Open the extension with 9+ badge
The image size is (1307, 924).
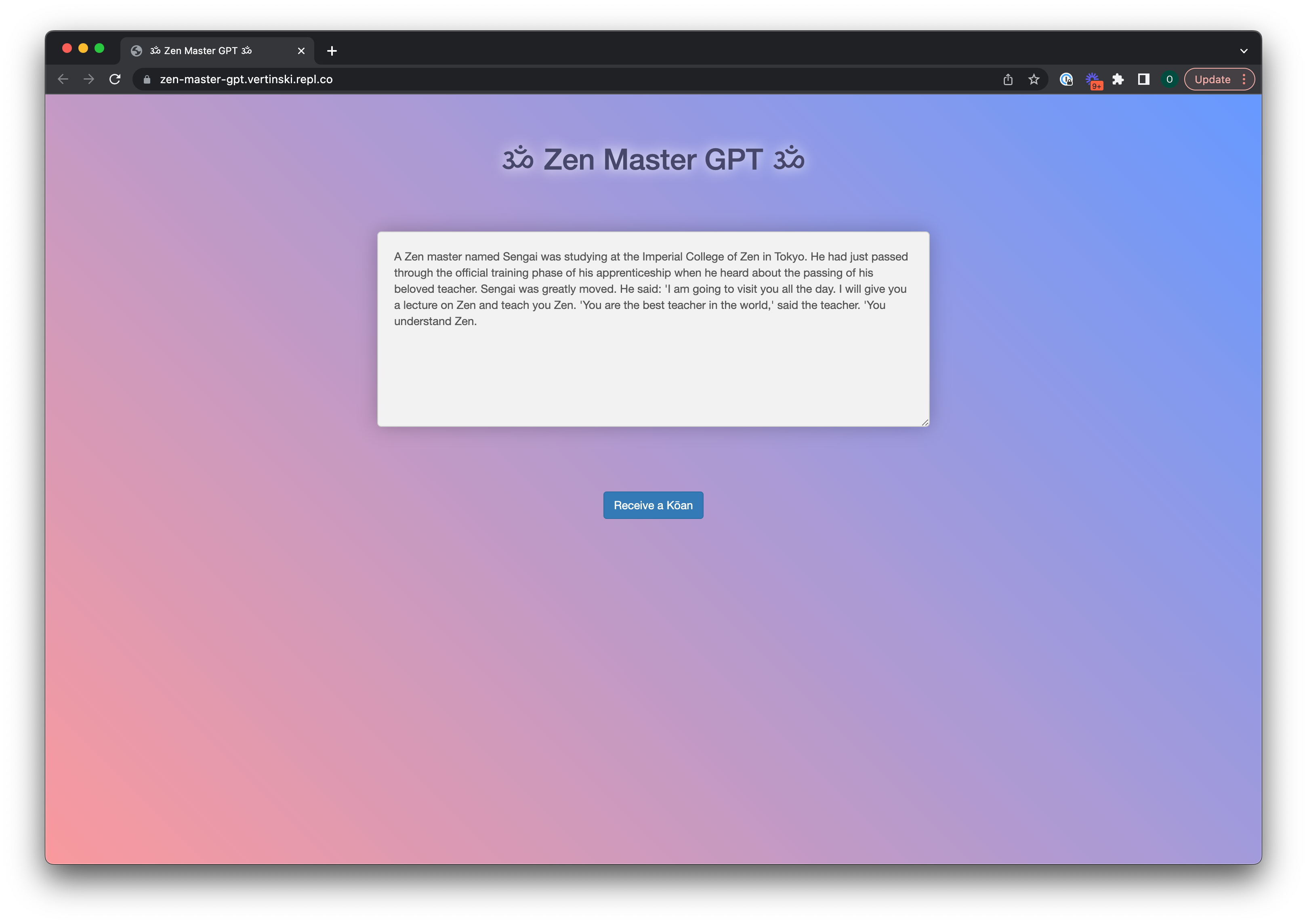1092,79
